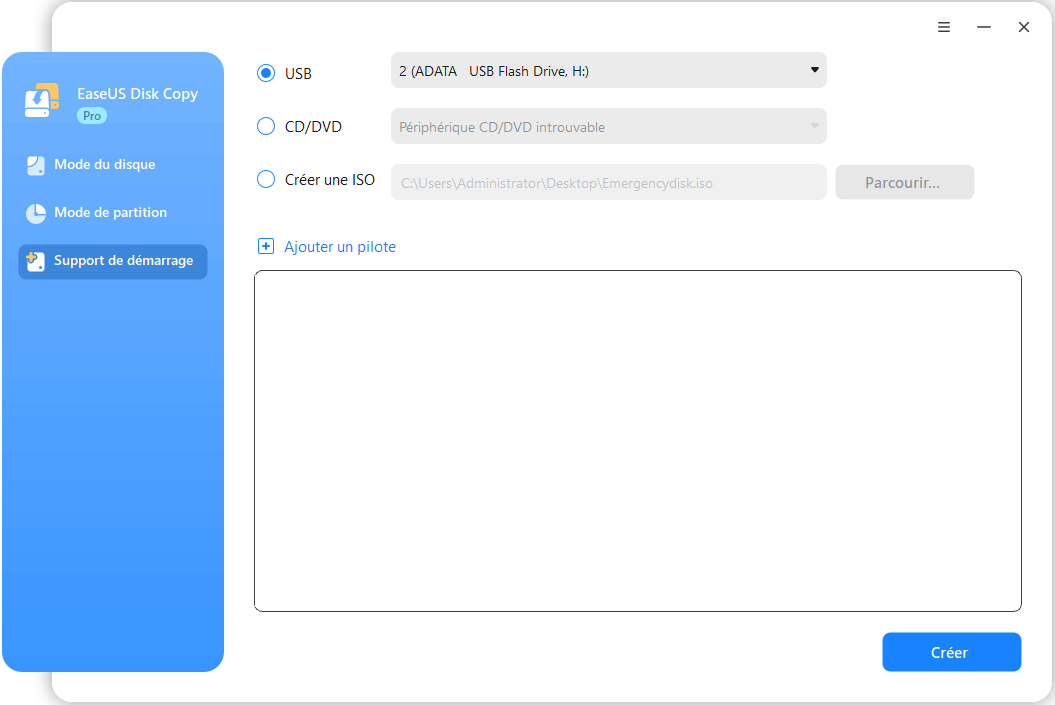This screenshot has width=1055, height=705.
Task: Open the hamburger menu in title bar
Action: [x=944, y=27]
